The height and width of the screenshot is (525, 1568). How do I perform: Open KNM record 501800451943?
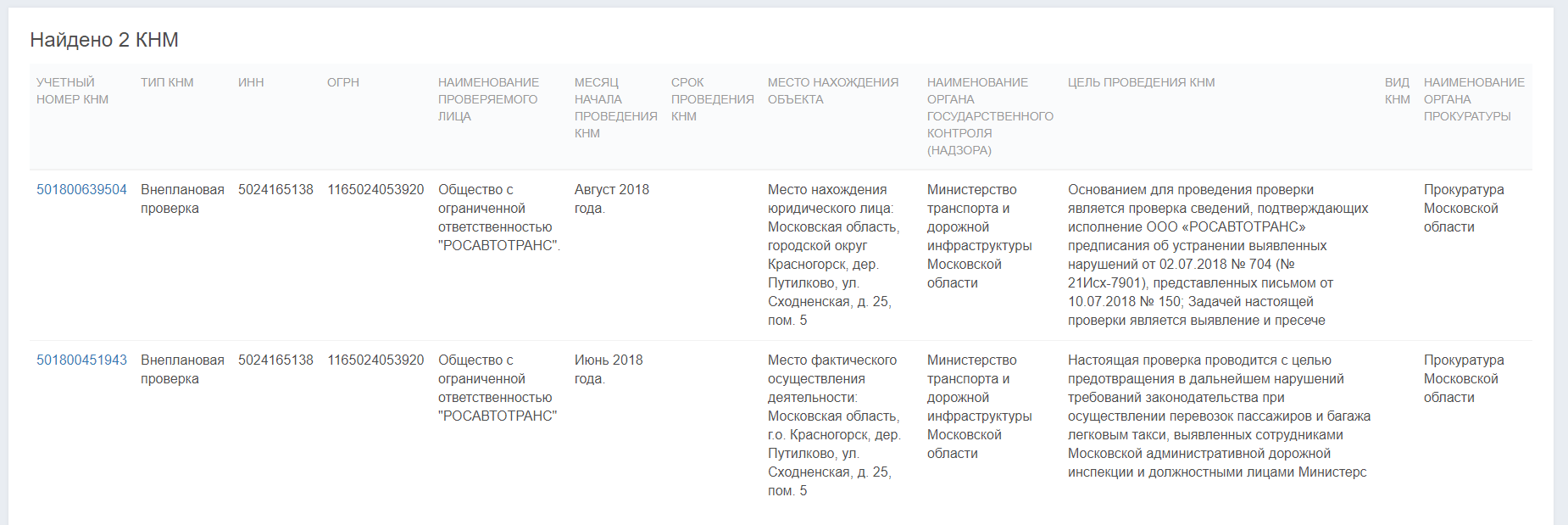tap(81, 360)
